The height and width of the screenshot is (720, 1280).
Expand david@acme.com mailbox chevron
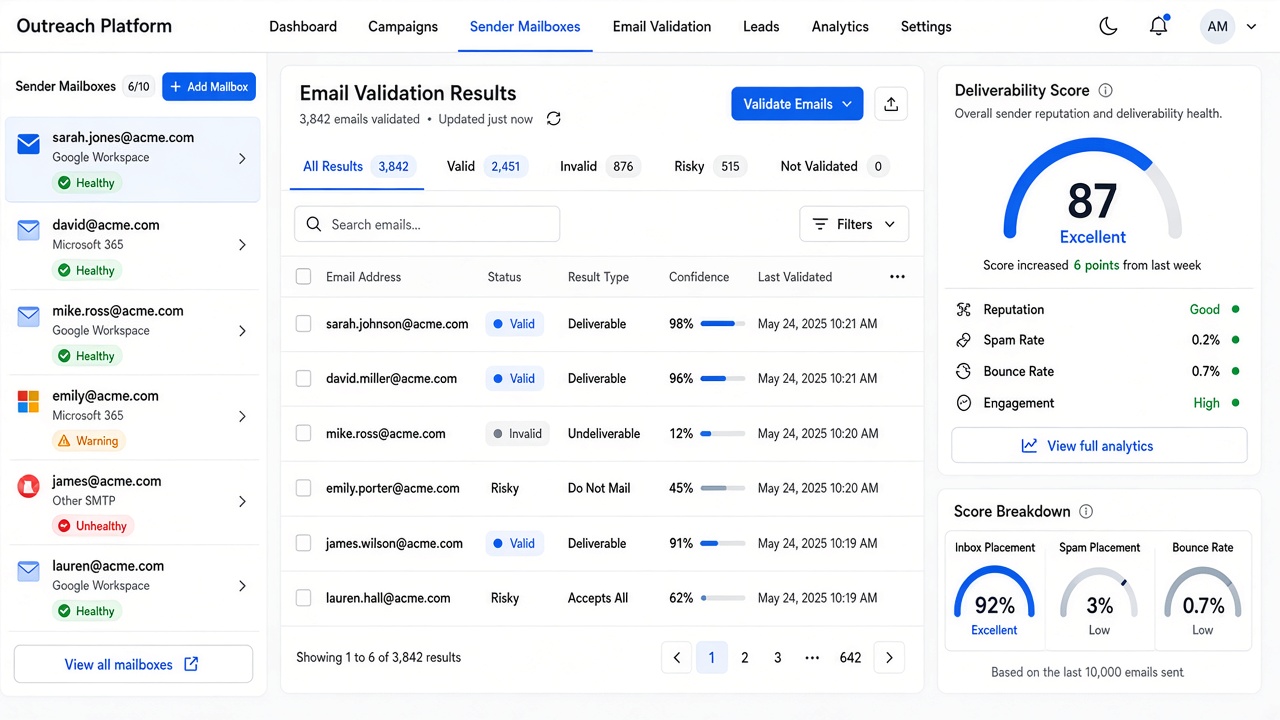(x=242, y=245)
